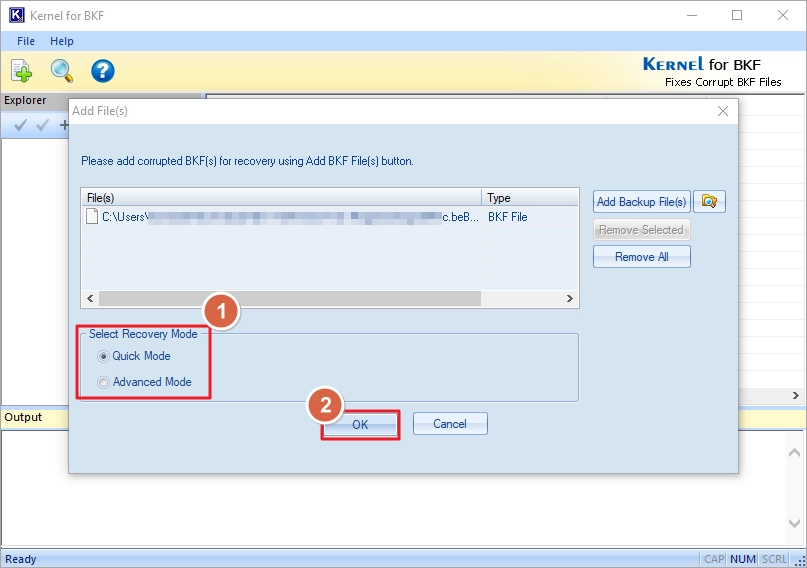
Task: Click the BKF File type cell
Action: pos(507,217)
